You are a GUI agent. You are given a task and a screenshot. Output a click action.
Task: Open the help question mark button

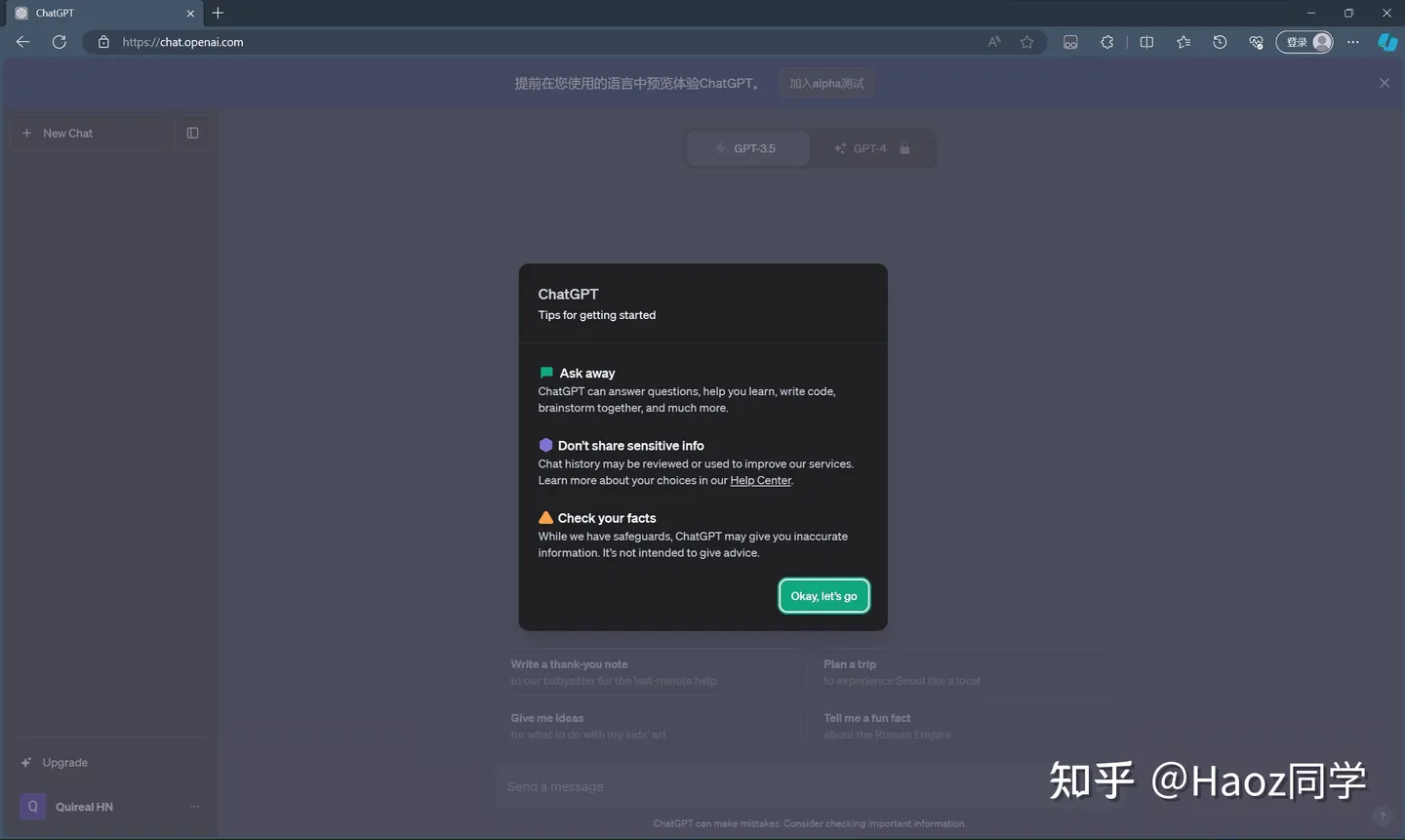point(1382,817)
